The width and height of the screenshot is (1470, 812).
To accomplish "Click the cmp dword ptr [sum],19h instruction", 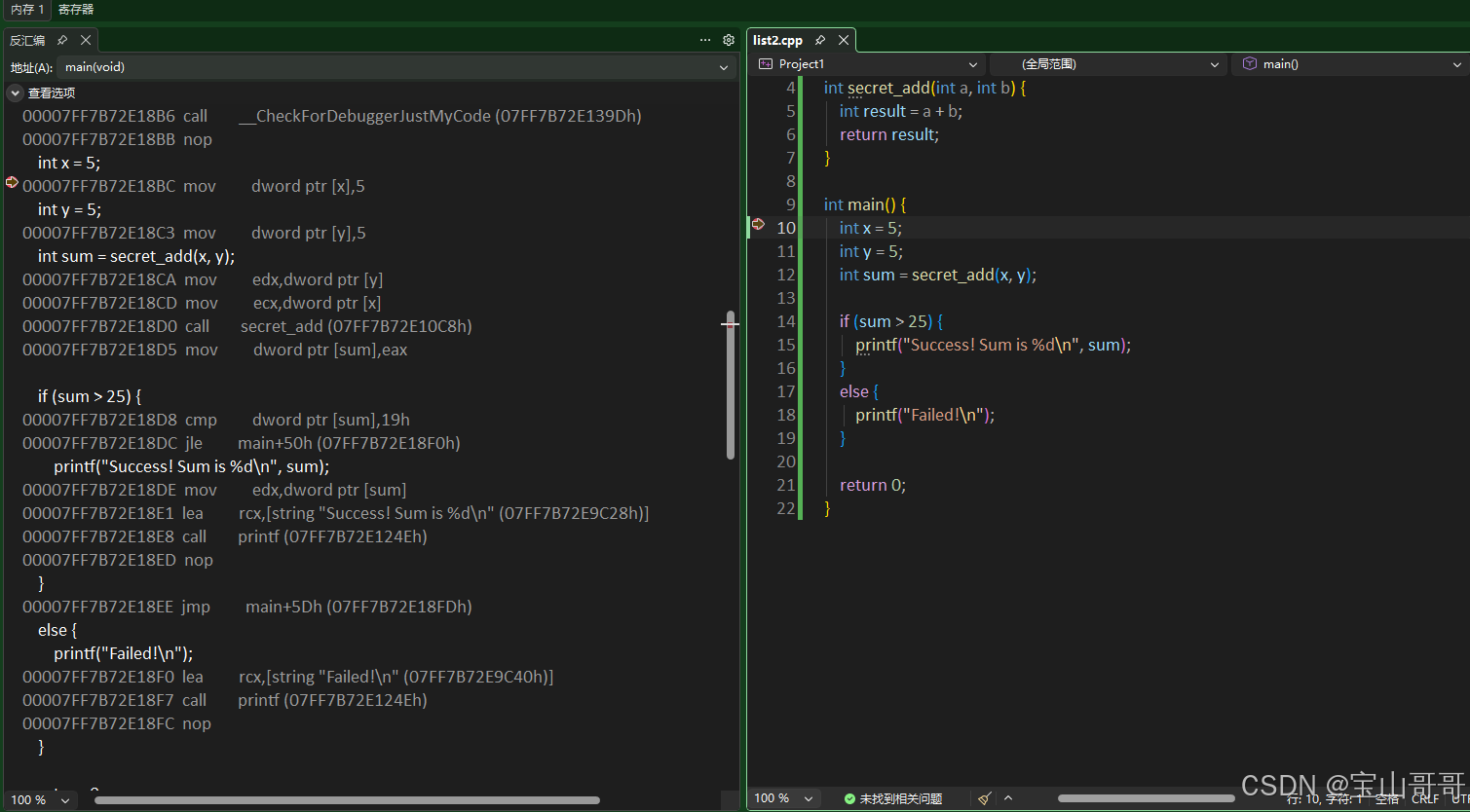I will [216, 420].
